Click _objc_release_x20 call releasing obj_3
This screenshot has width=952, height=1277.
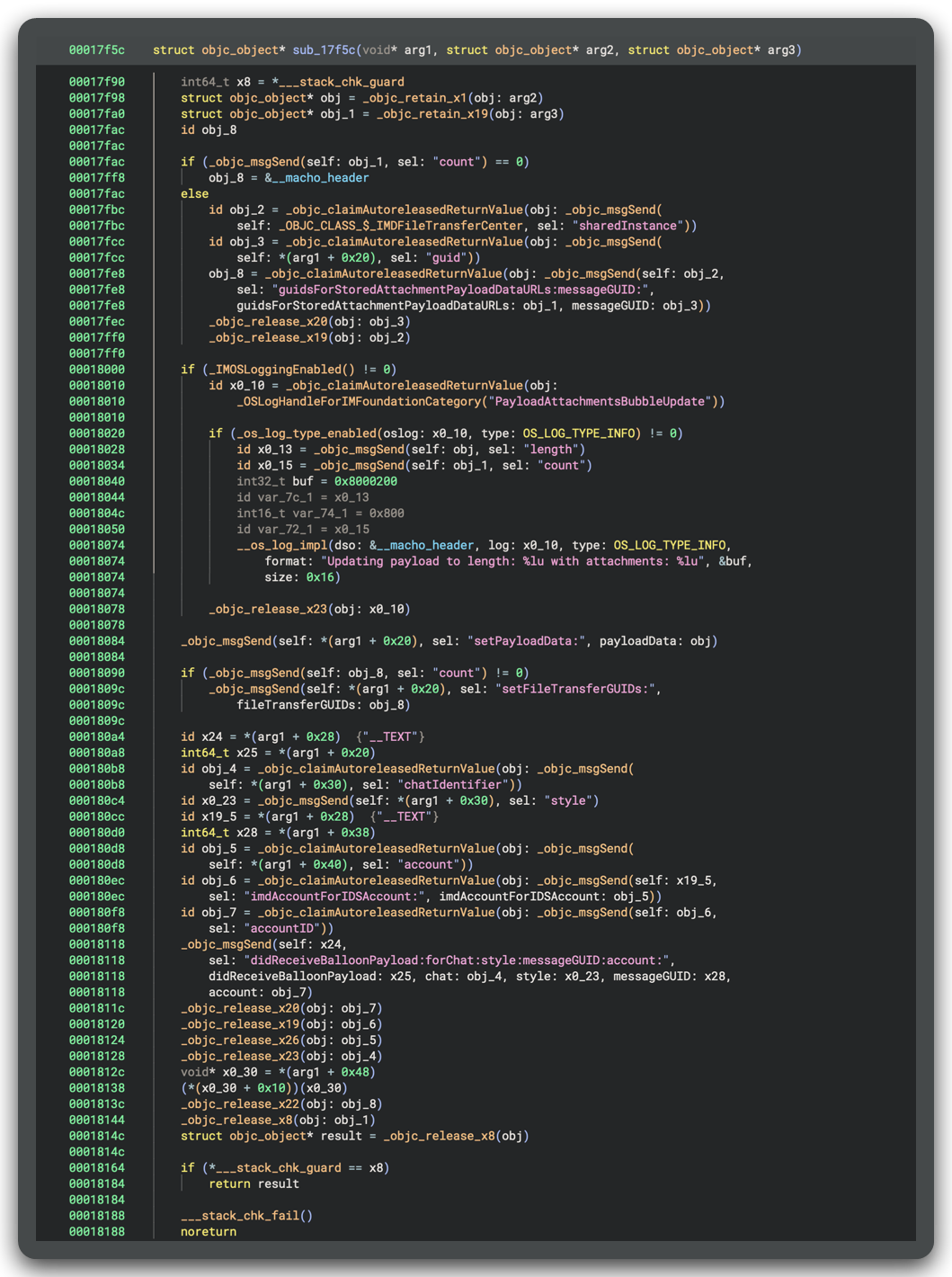(268, 322)
